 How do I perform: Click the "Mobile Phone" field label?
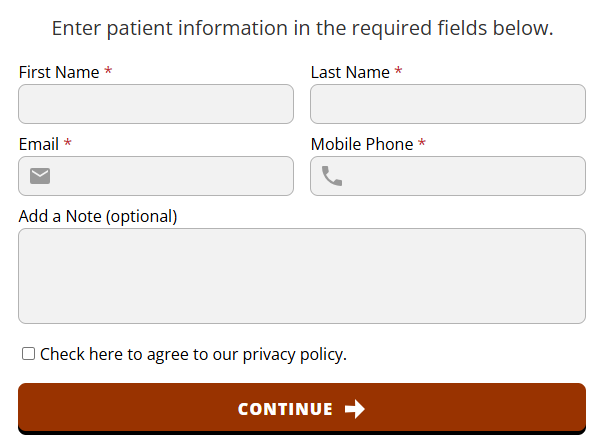(362, 144)
